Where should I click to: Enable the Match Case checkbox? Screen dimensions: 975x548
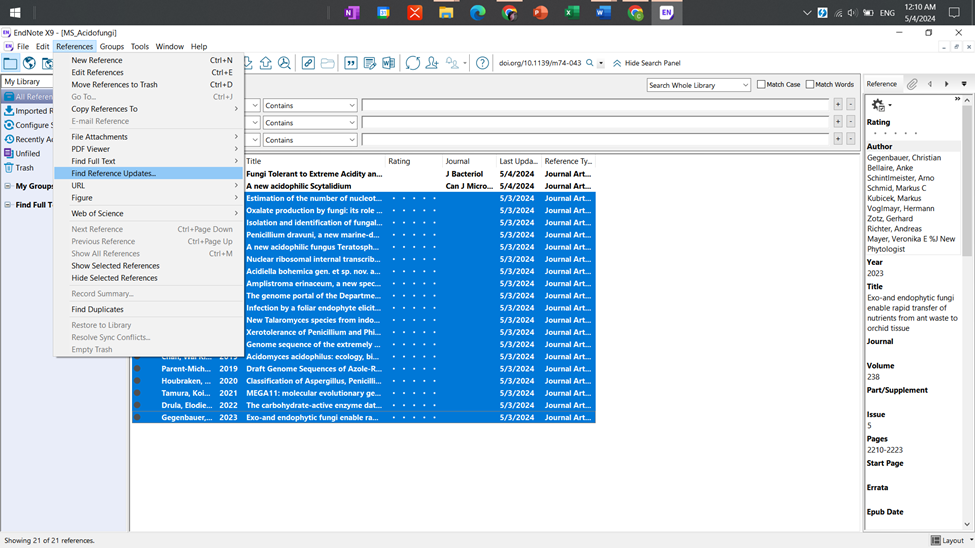coord(761,84)
